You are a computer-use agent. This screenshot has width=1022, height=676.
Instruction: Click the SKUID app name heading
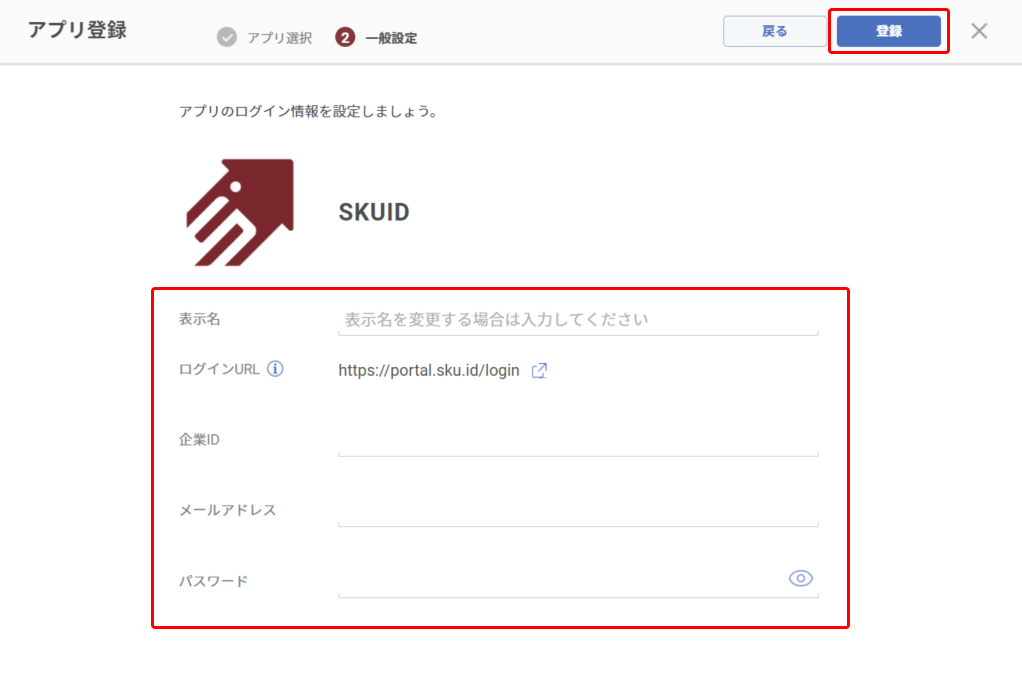(x=374, y=212)
